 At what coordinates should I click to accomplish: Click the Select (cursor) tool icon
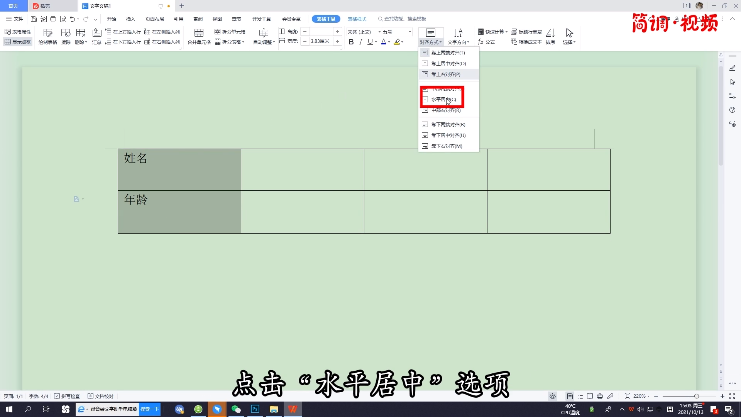click(x=568, y=37)
